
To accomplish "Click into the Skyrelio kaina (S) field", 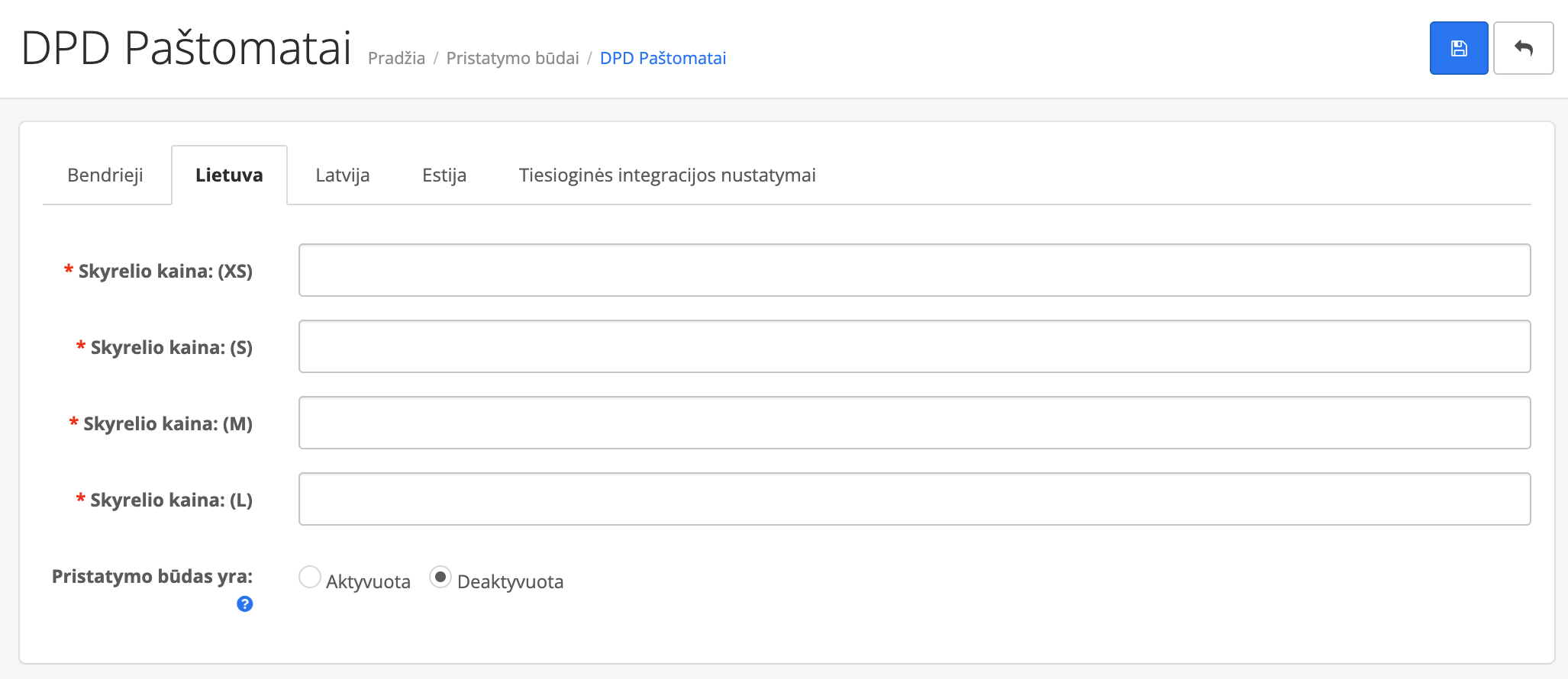I will tap(914, 346).
